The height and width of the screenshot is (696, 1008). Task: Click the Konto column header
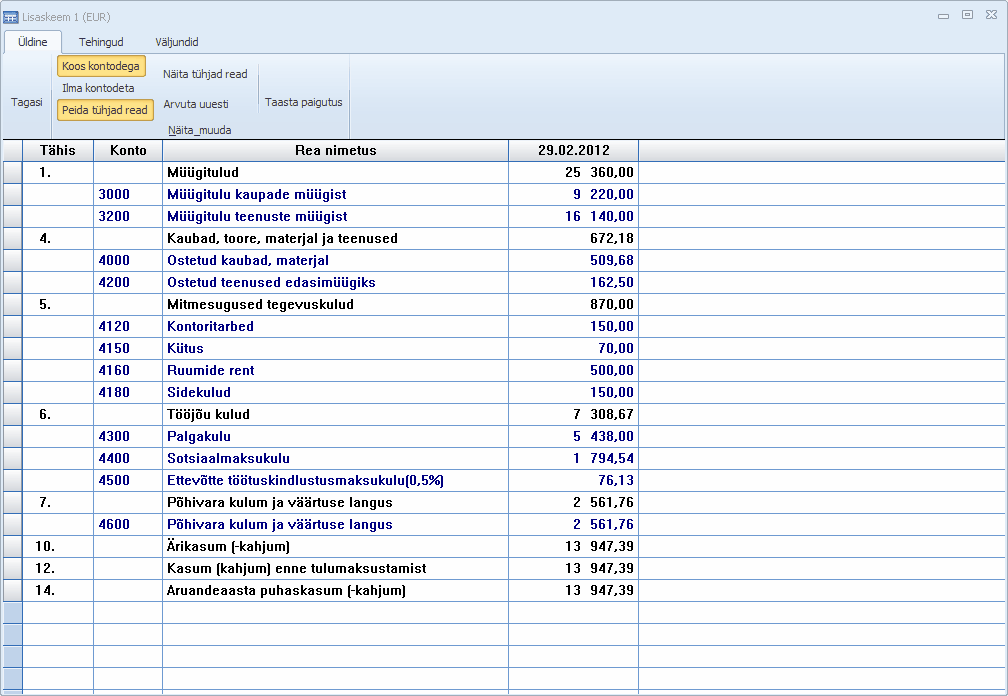[128, 150]
